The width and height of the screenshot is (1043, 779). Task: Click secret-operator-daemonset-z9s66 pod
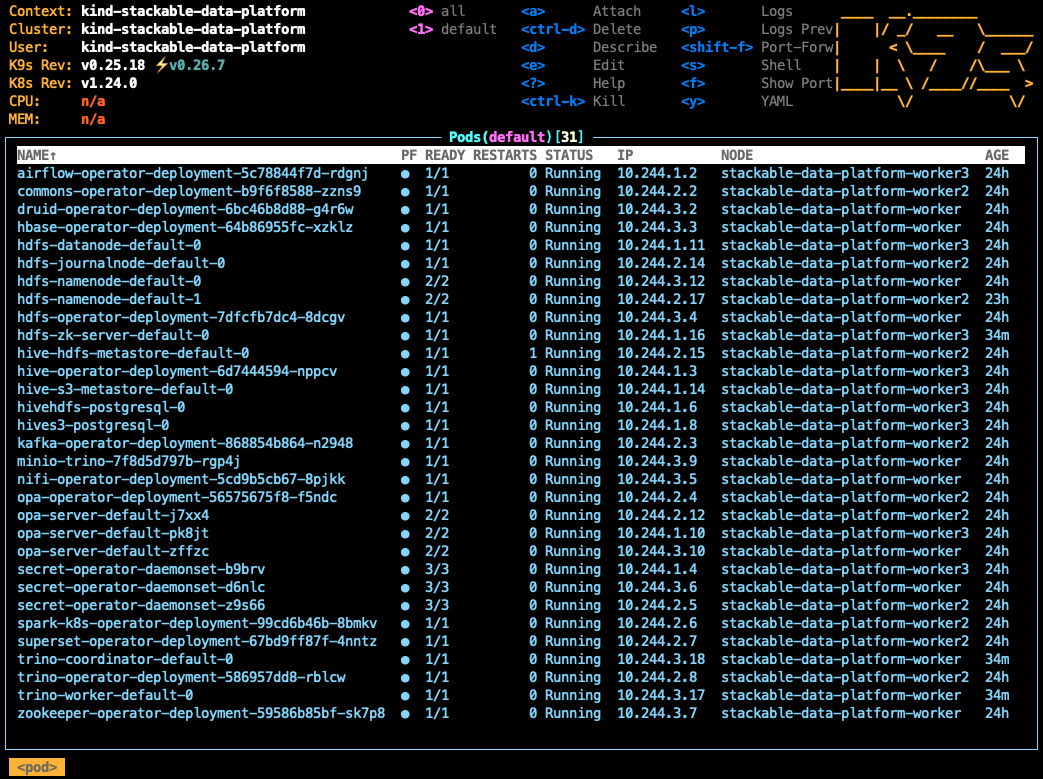pyautogui.click(x=520, y=604)
